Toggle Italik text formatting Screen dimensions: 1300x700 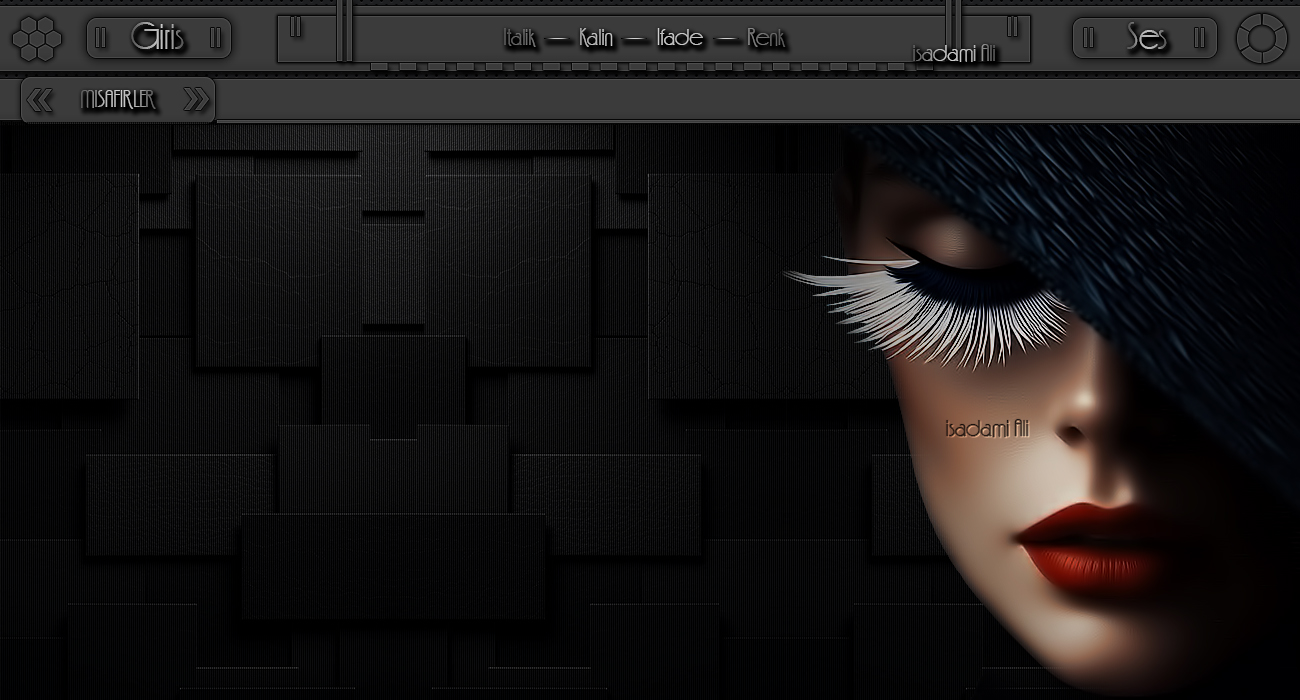(x=521, y=39)
